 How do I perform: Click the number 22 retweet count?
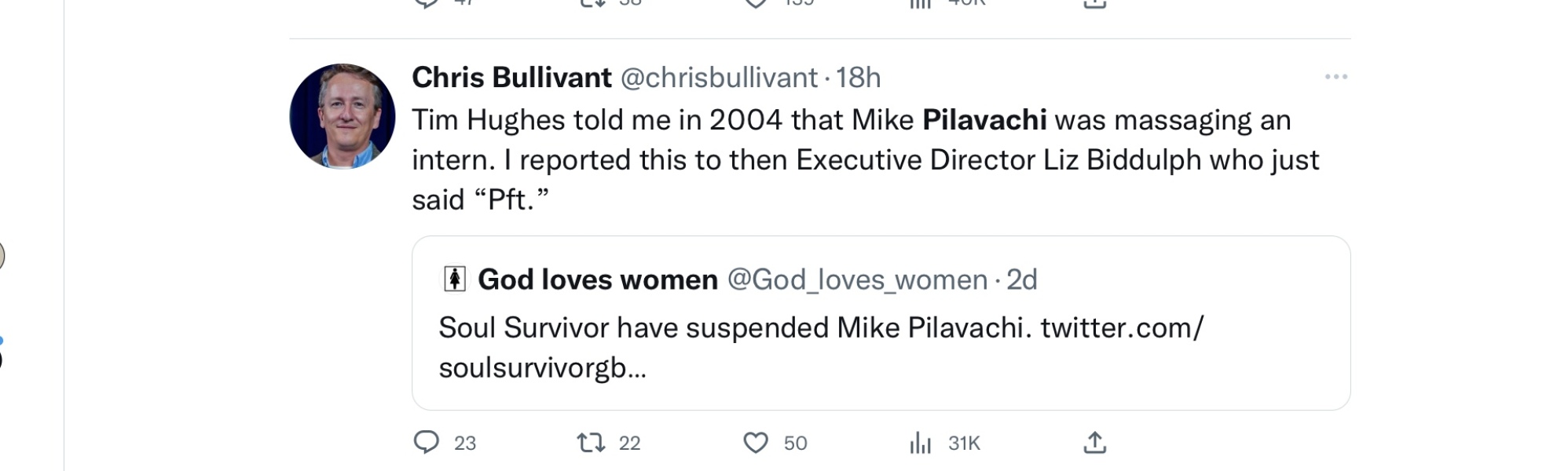629,444
